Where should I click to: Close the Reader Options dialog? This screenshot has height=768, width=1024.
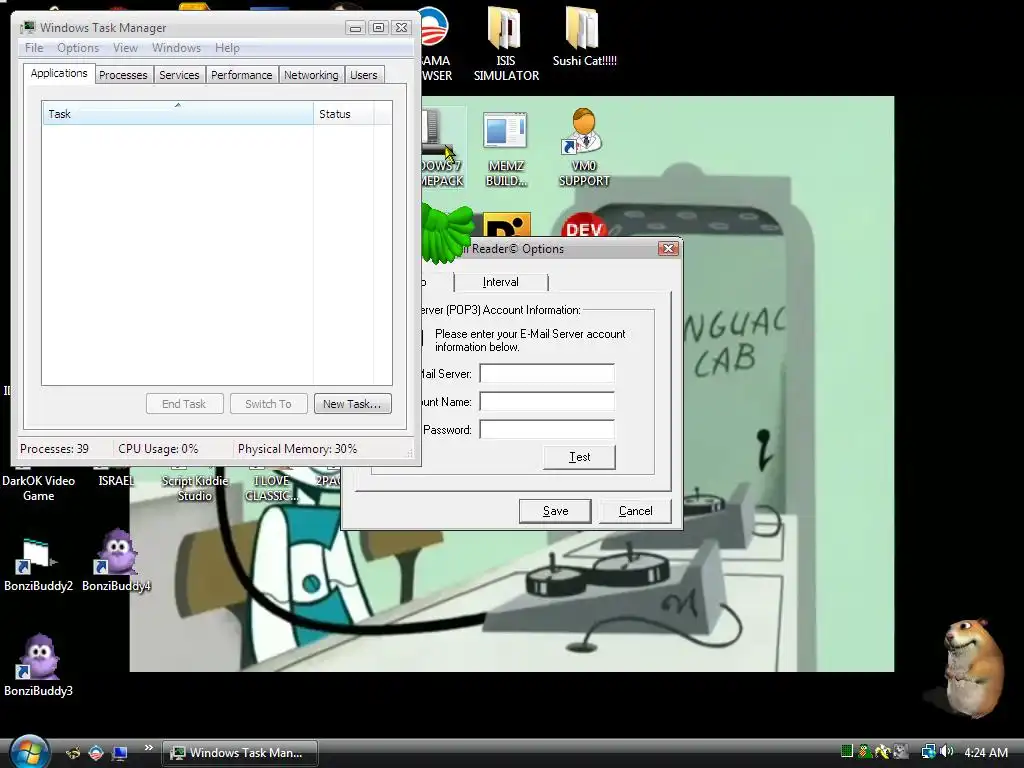click(668, 248)
